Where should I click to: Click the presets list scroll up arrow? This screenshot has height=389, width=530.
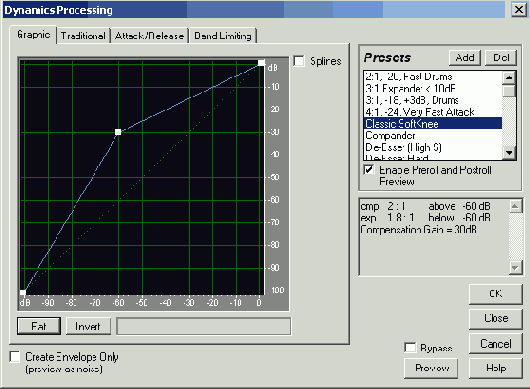[x=509, y=78]
